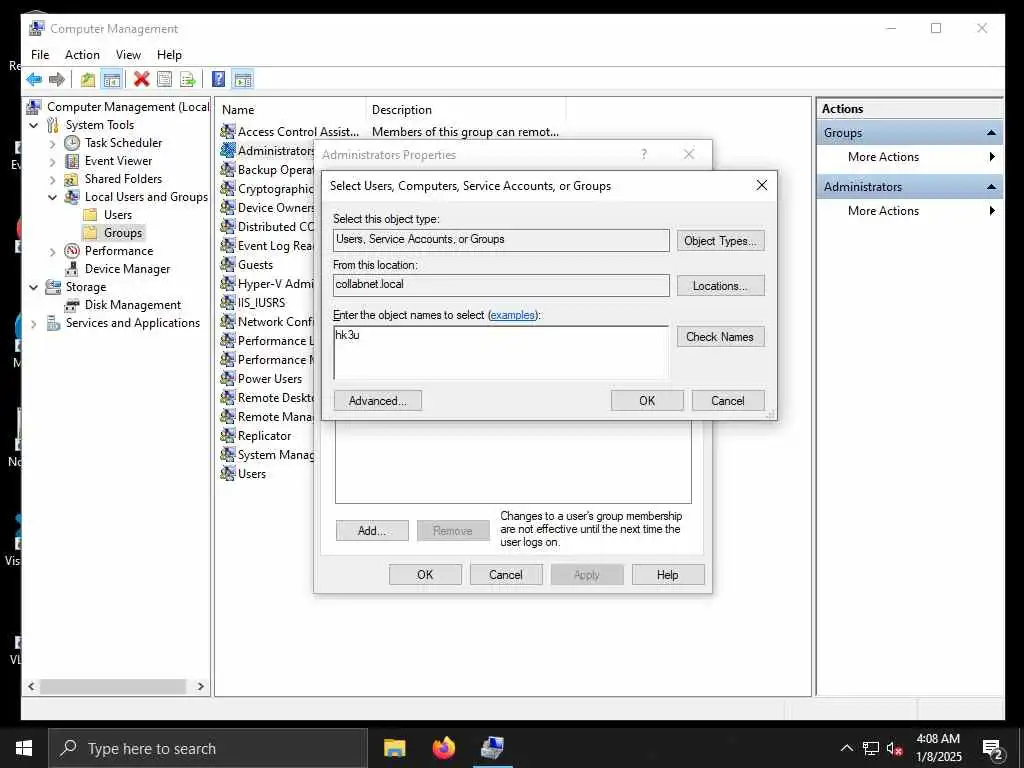Click the Locations button
Viewport: 1024px width, 768px height.
coord(720,286)
